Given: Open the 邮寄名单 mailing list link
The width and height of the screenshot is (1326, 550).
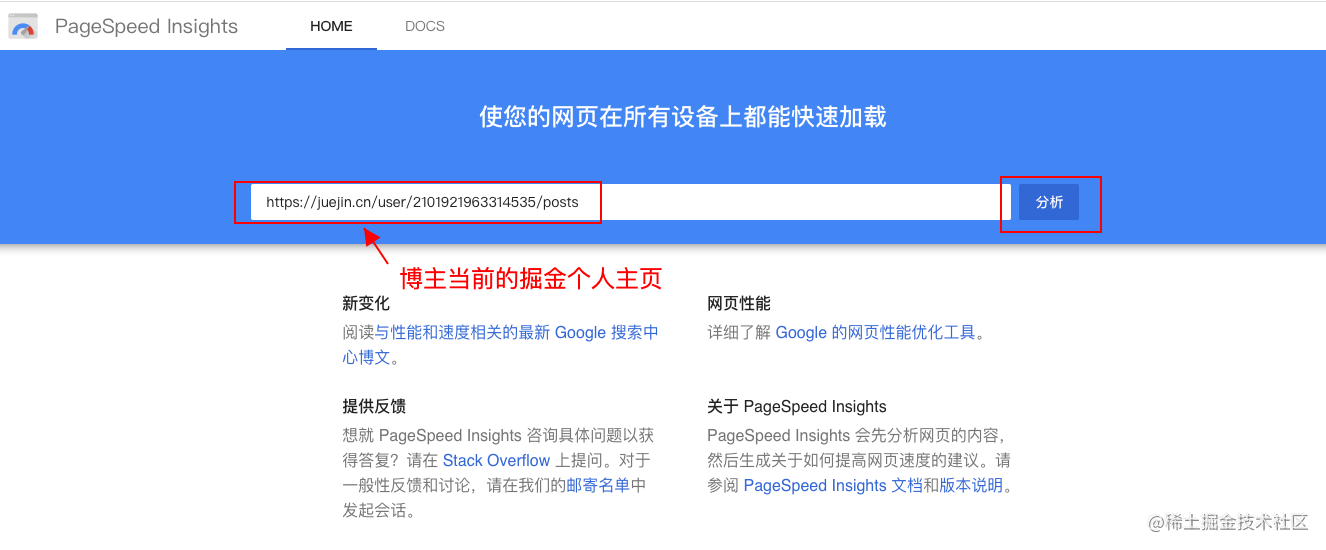Looking at the screenshot, I should (598, 486).
